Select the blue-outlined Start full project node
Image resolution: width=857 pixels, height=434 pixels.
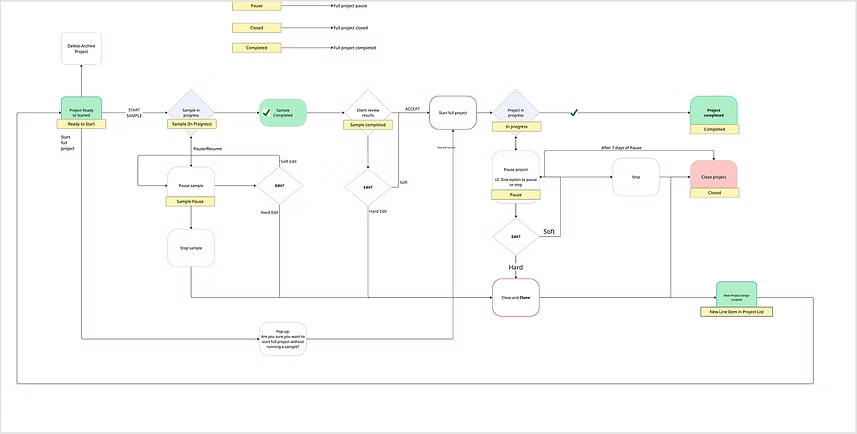pyautogui.click(x=453, y=113)
